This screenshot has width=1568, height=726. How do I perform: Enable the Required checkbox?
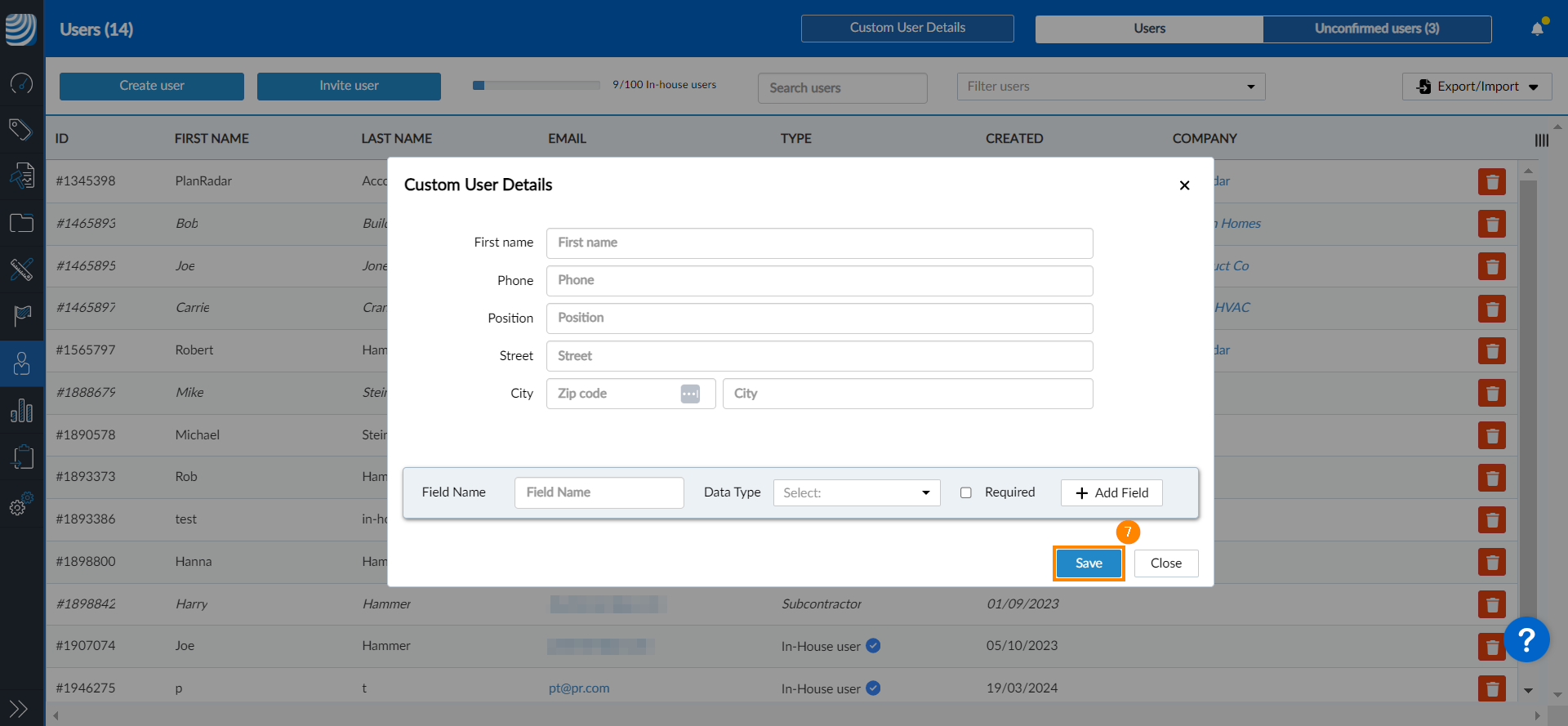point(965,492)
